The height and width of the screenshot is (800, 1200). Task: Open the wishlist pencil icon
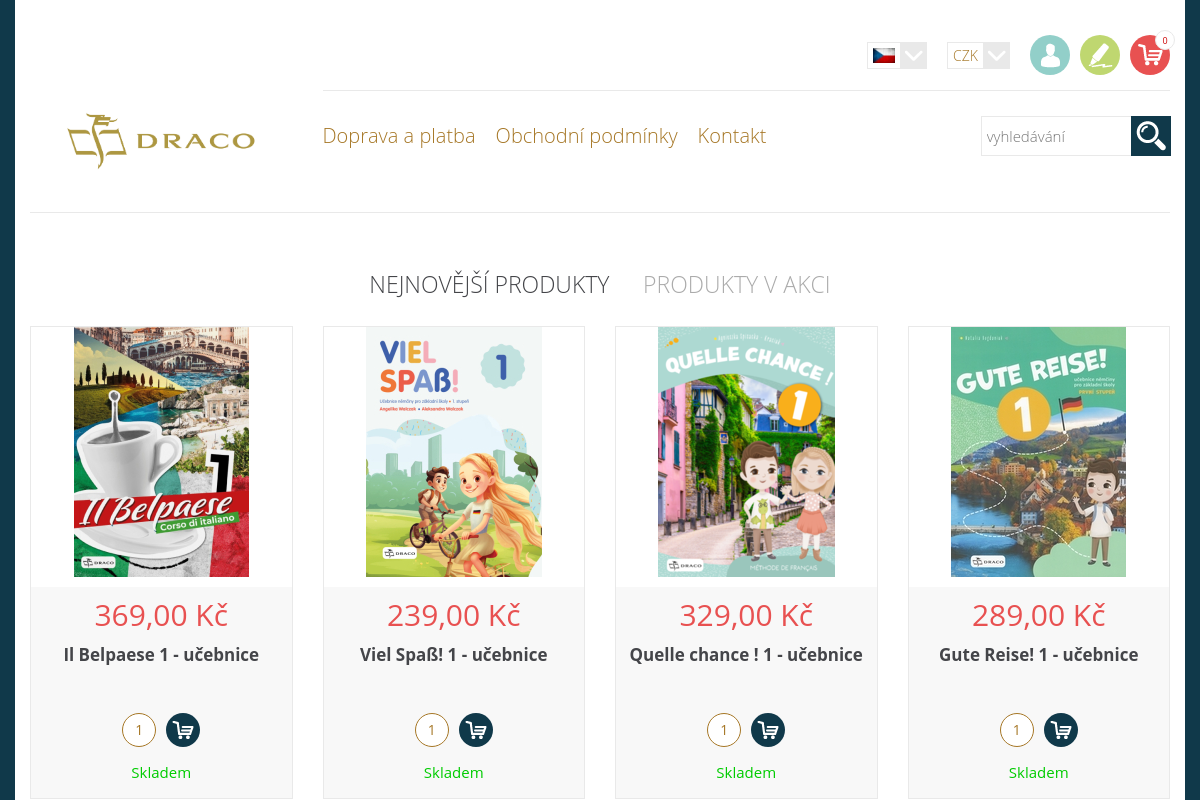(1099, 55)
